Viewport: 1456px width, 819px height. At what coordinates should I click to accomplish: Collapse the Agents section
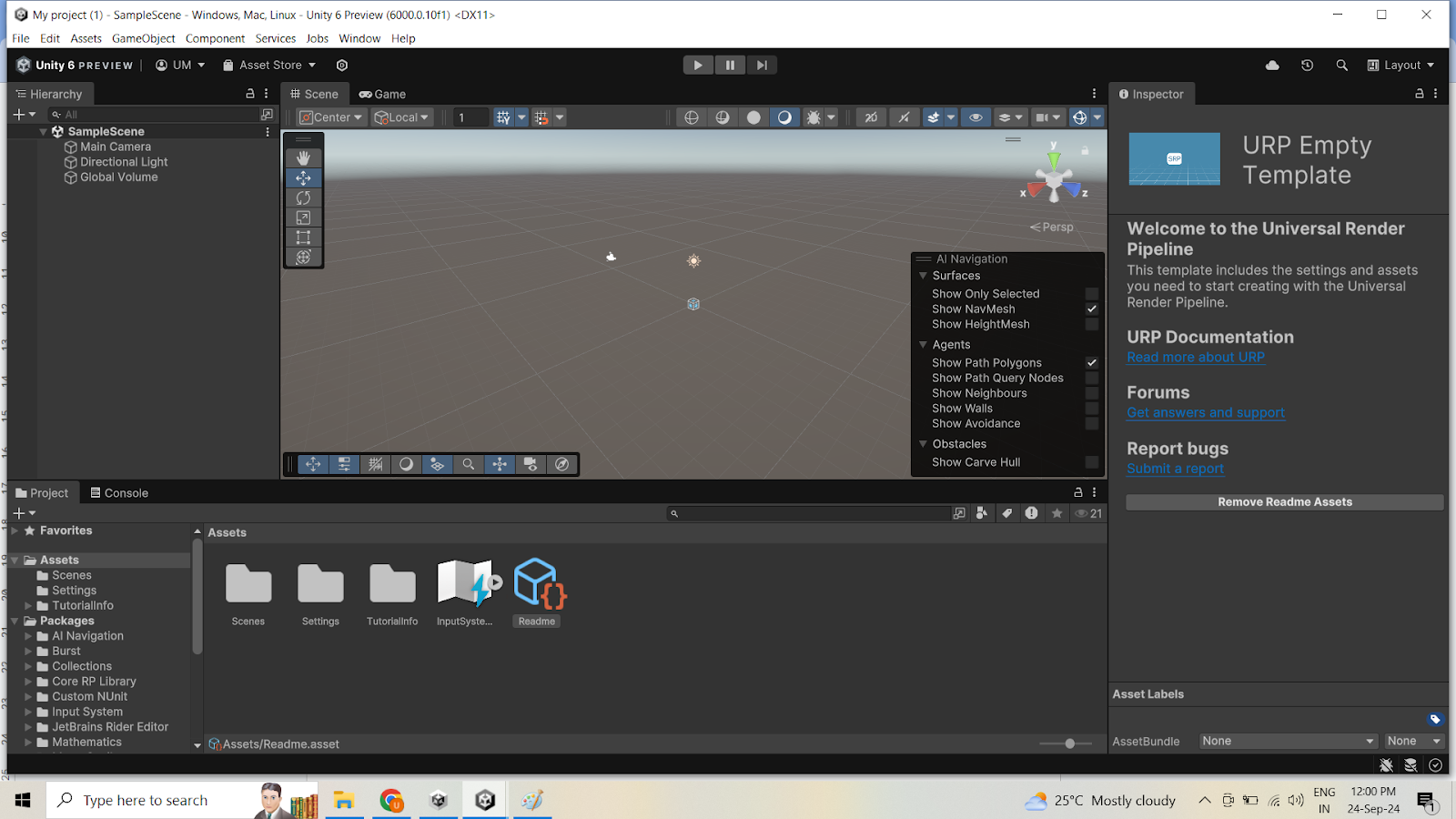click(x=923, y=345)
